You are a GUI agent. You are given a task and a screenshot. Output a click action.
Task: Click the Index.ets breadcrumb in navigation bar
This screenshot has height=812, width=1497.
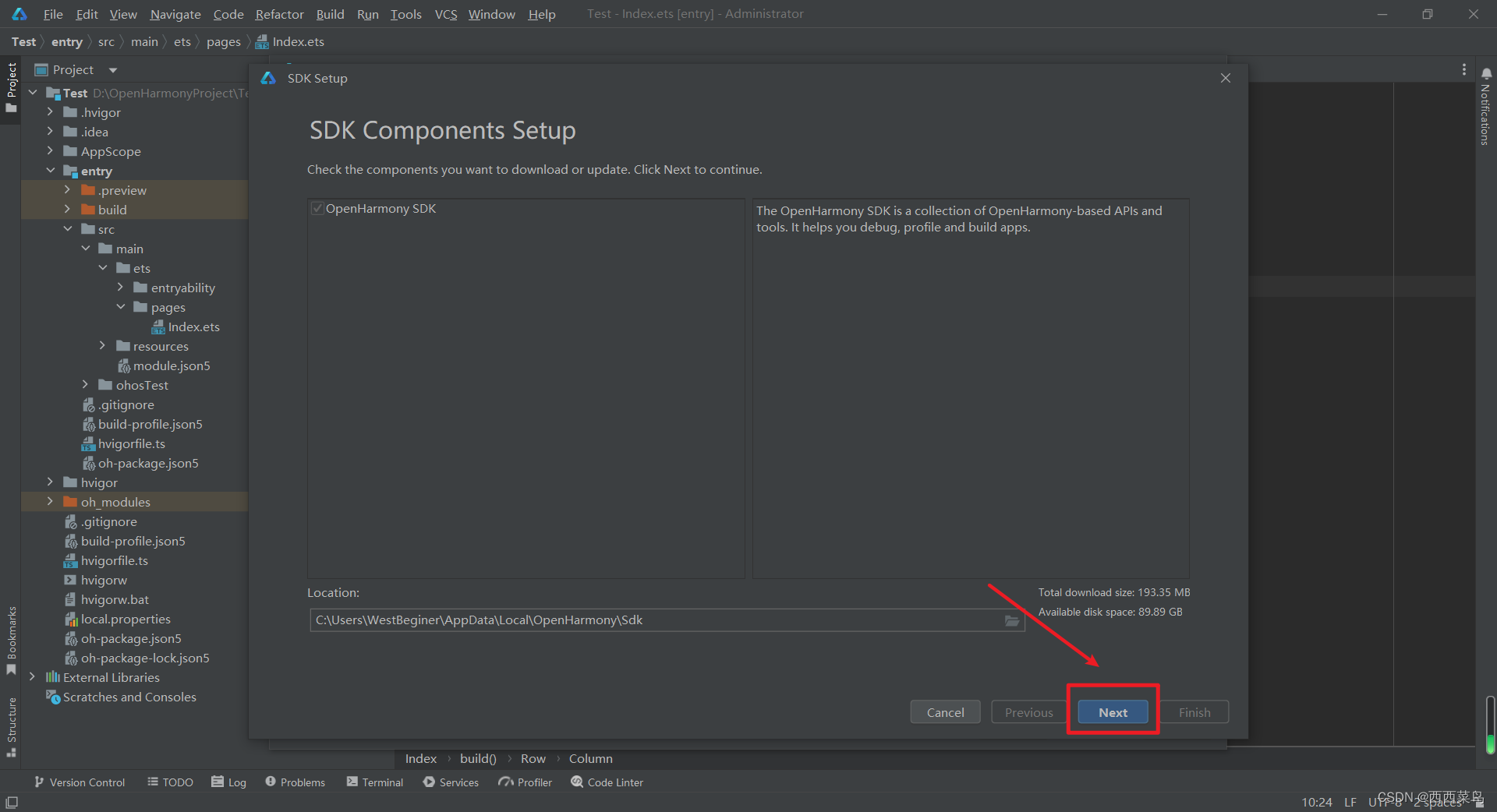290,42
